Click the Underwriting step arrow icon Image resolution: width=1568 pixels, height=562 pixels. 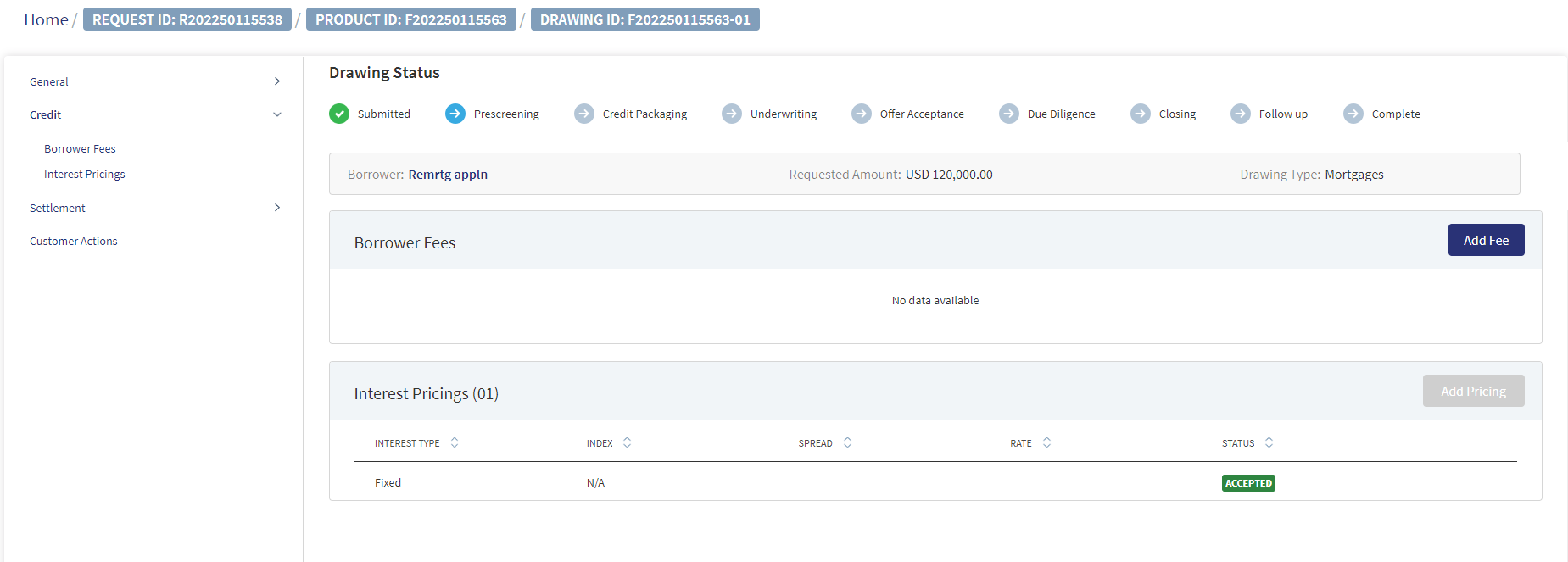[732, 114]
